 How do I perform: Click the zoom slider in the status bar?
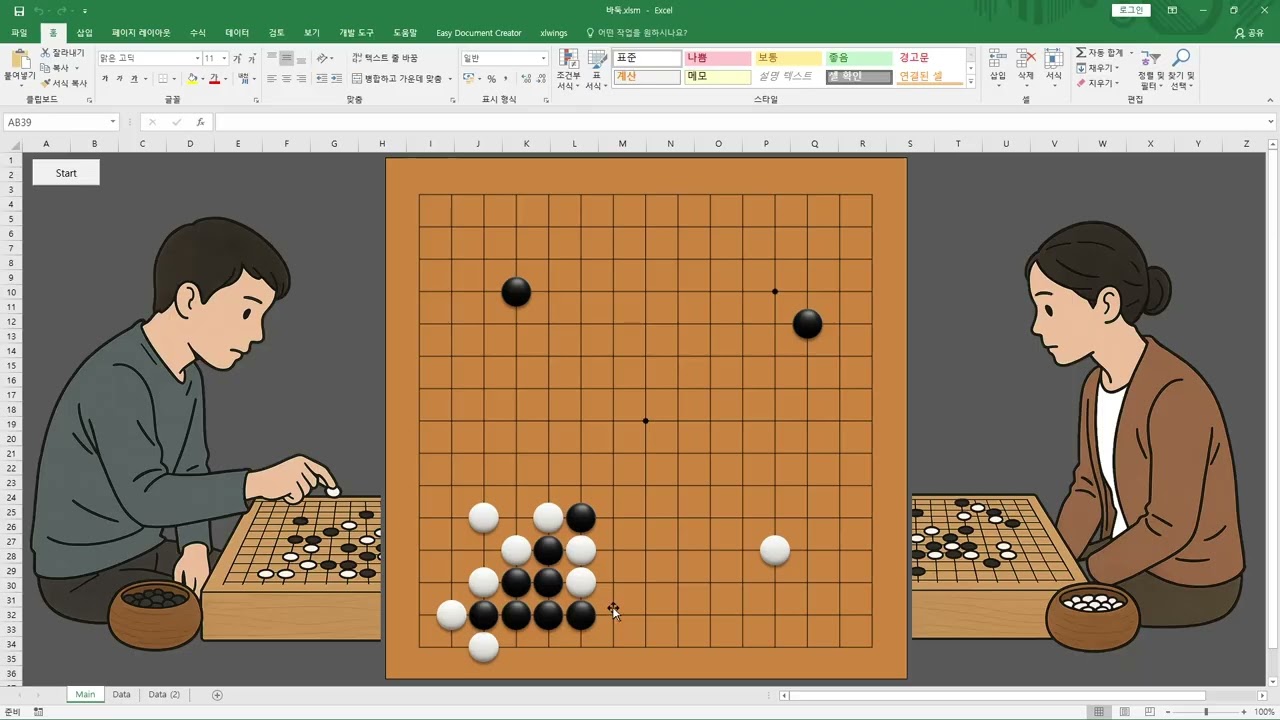pyautogui.click(x=1205, y=712)
